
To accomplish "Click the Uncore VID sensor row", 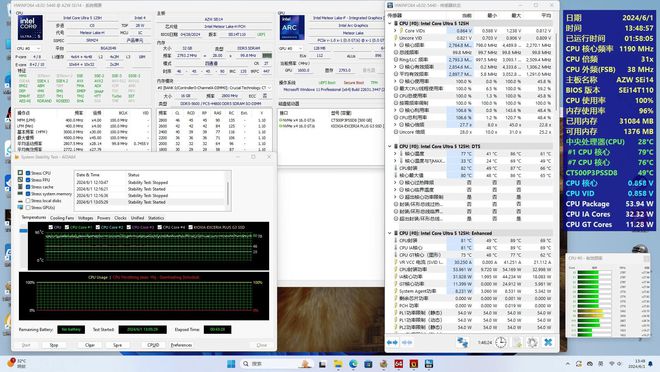I will click(473, 38).
